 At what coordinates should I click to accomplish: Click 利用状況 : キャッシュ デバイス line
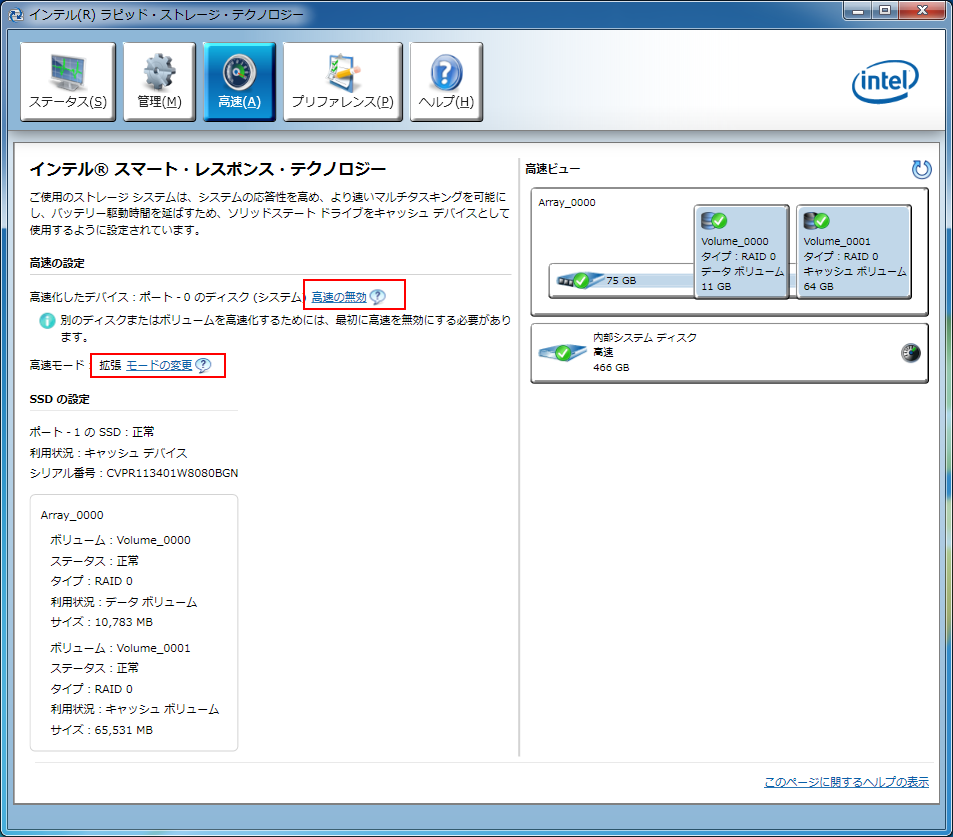(x=108, y=453)
